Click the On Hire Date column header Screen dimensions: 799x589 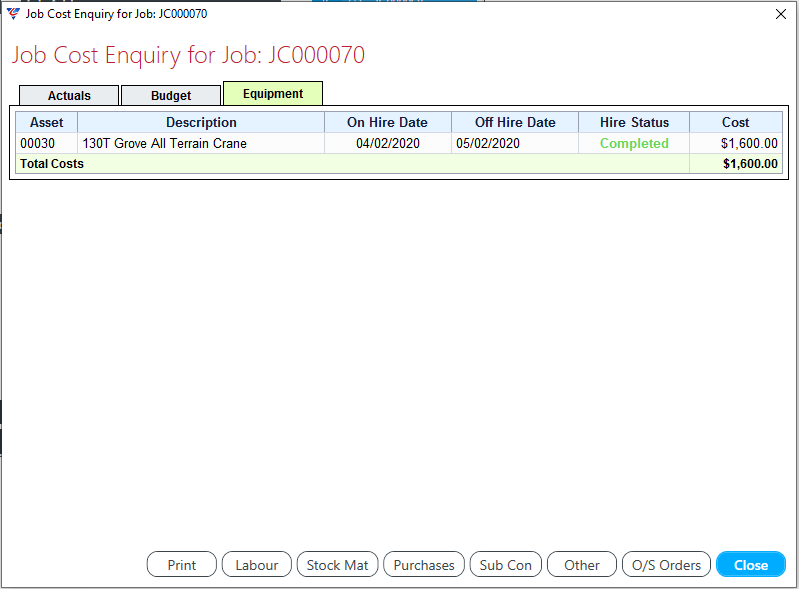pos(387,122)
